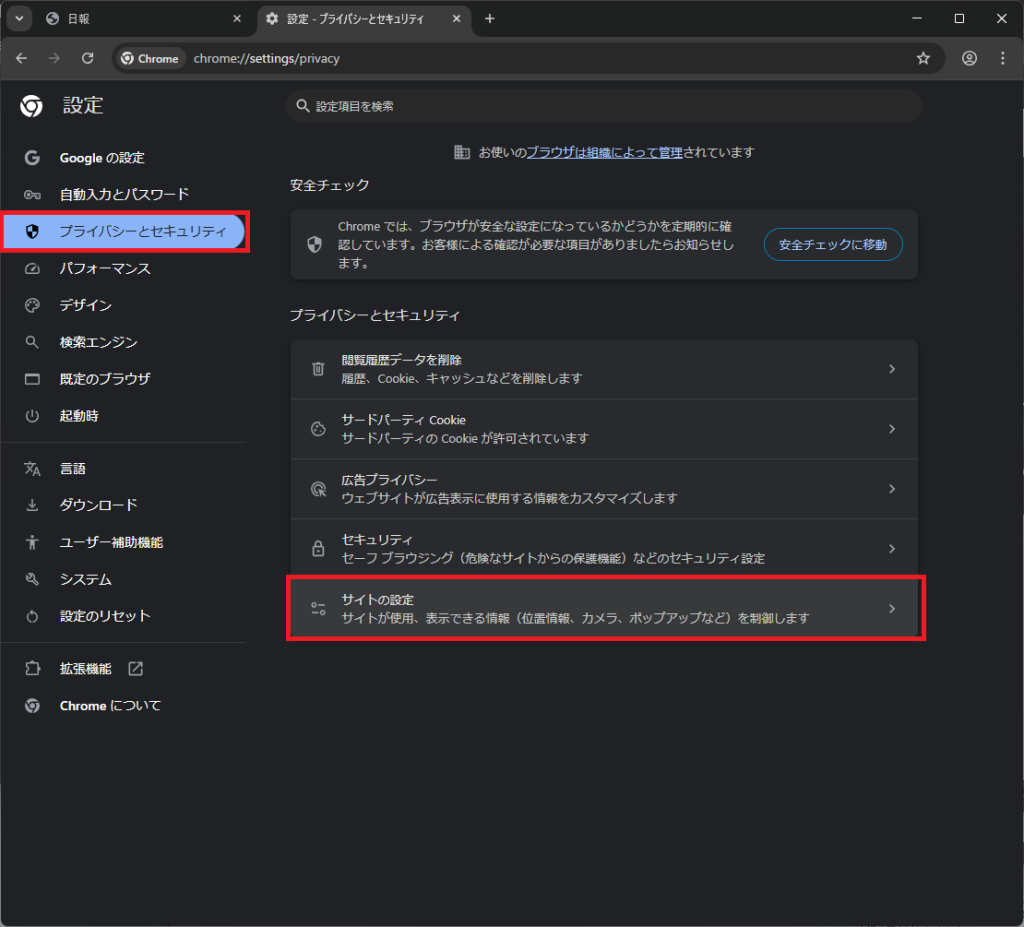Click the bookmark star icon in address bar
Screen dimensions: 1024x927
[923, 59]
